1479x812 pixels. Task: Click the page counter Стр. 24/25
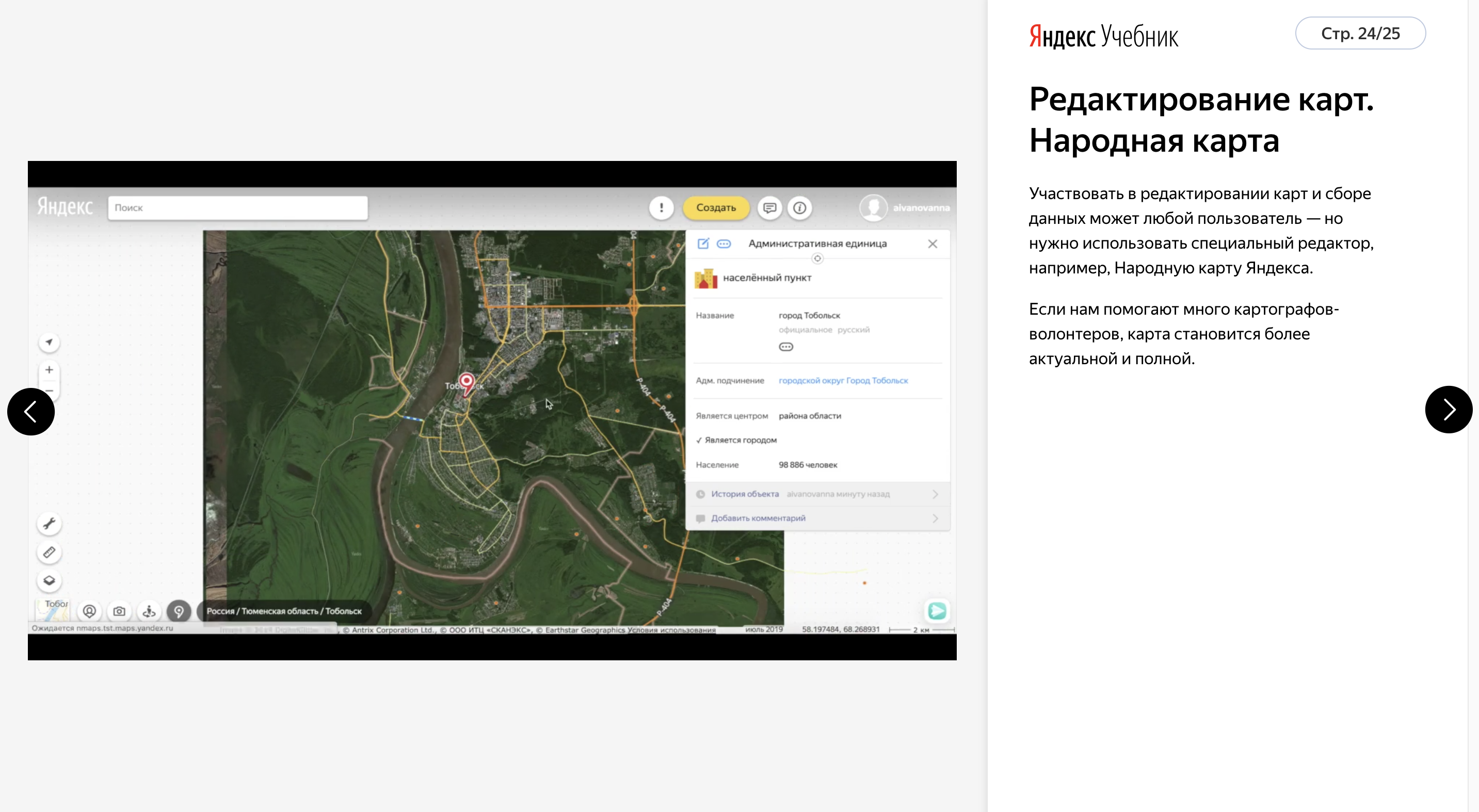click(x=1360, y=34)
